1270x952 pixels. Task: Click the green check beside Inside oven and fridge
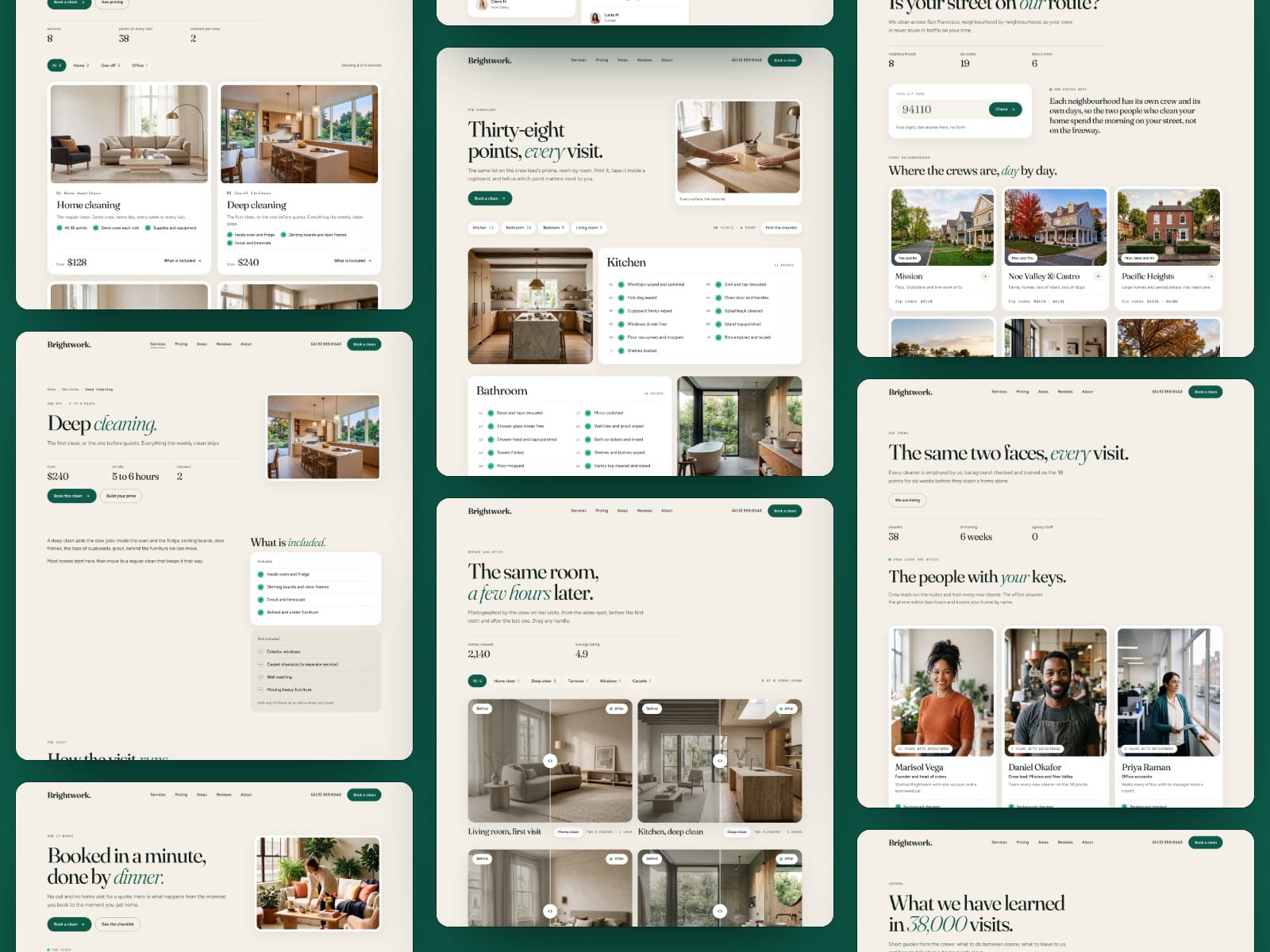click(260, 574)
